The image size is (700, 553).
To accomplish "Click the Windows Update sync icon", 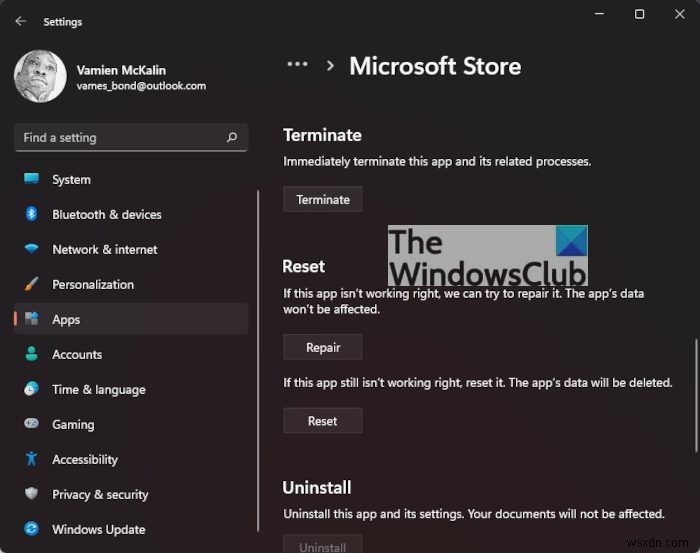I will click(31, 528).
